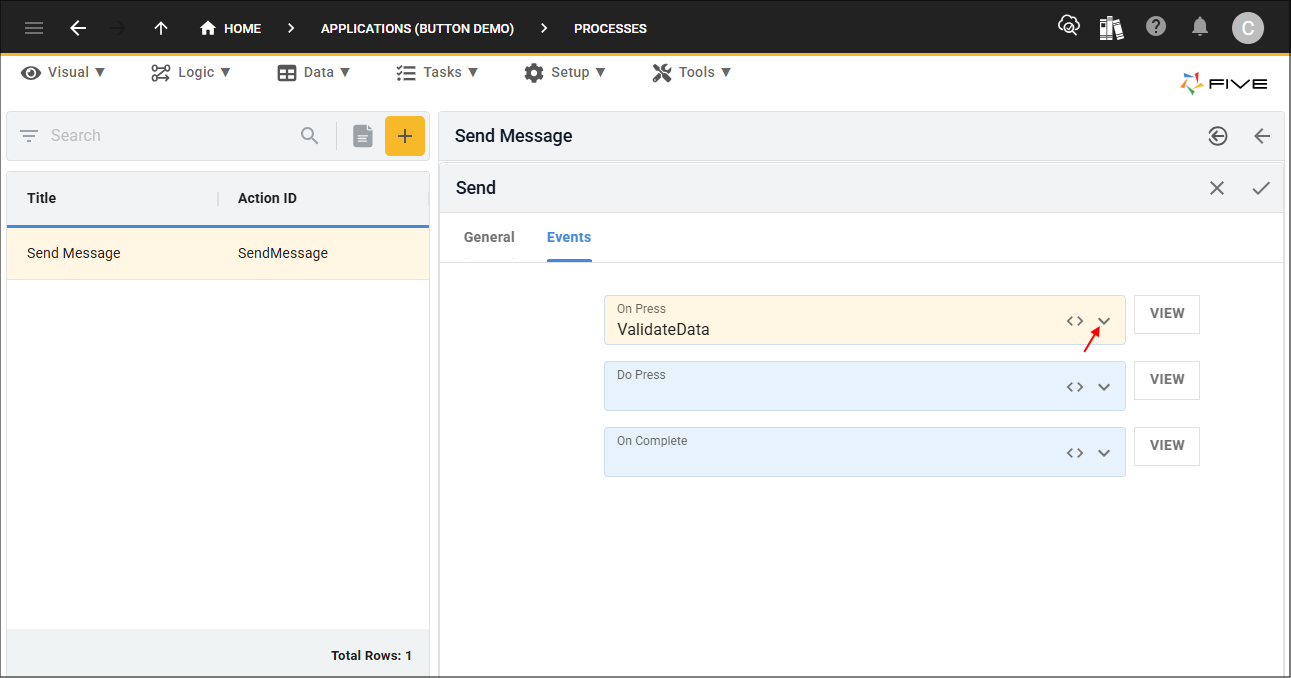The image size is (1291, 678).
Task: Expand the Do Press dropdown
Action: click(1104, 387)
